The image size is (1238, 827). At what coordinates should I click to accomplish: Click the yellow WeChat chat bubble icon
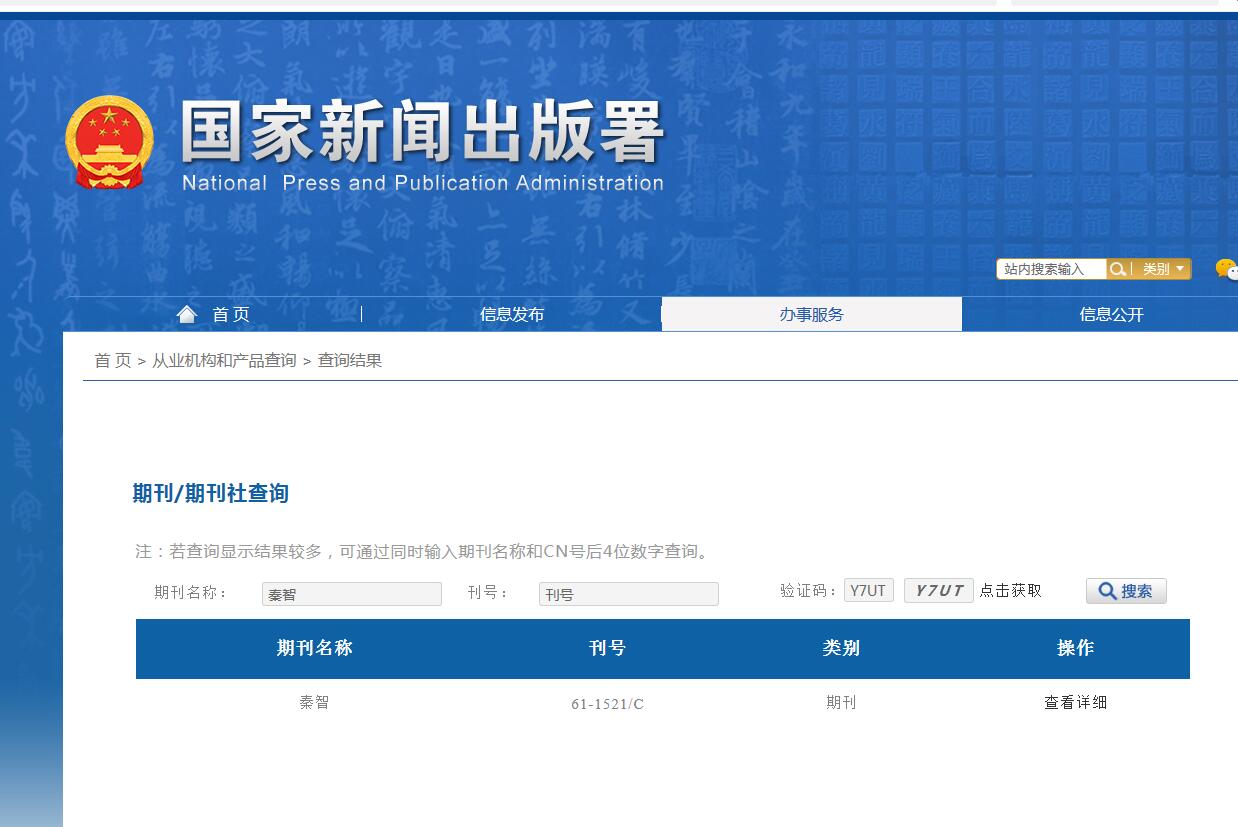1225,269
